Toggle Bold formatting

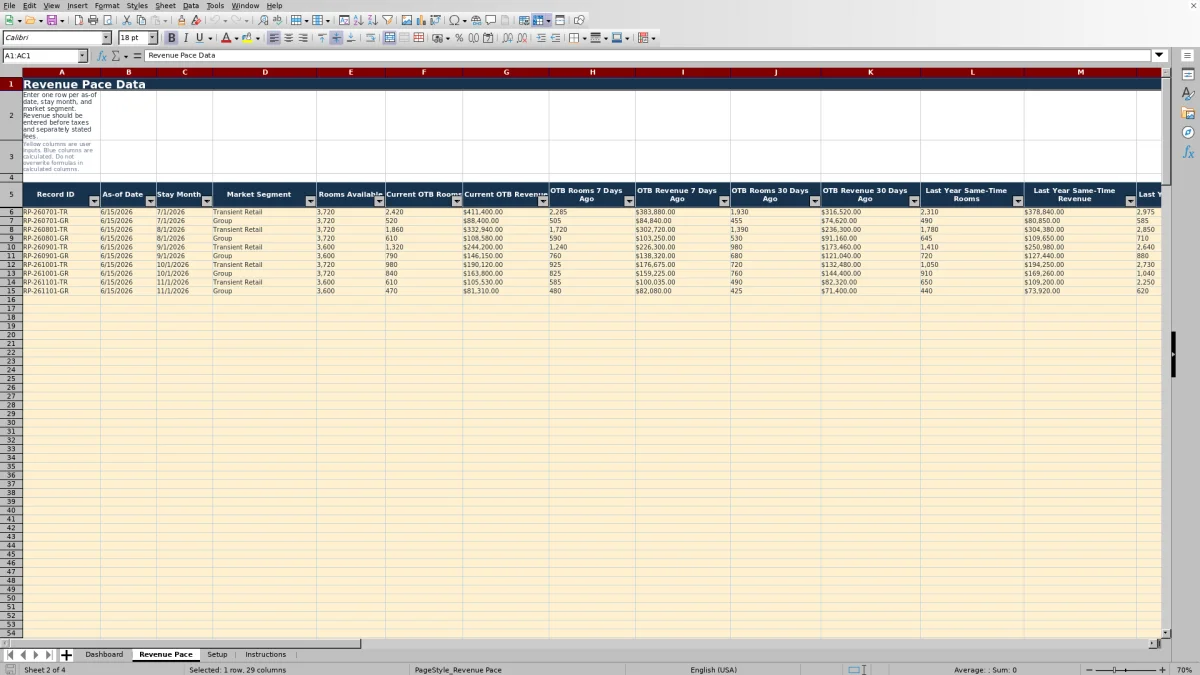[171, 38]
